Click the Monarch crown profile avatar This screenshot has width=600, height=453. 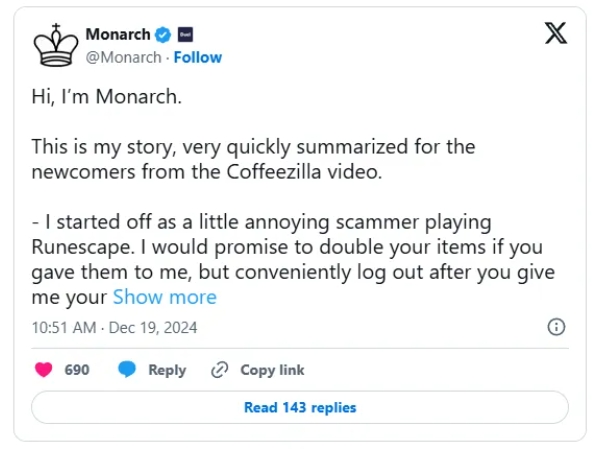coord(55,46)
